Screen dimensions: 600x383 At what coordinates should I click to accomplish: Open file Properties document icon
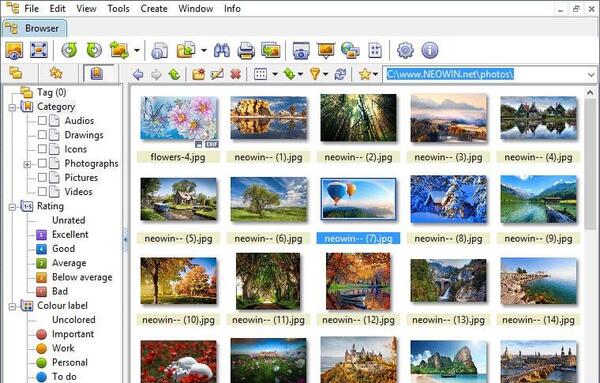[x=159, y=50]
